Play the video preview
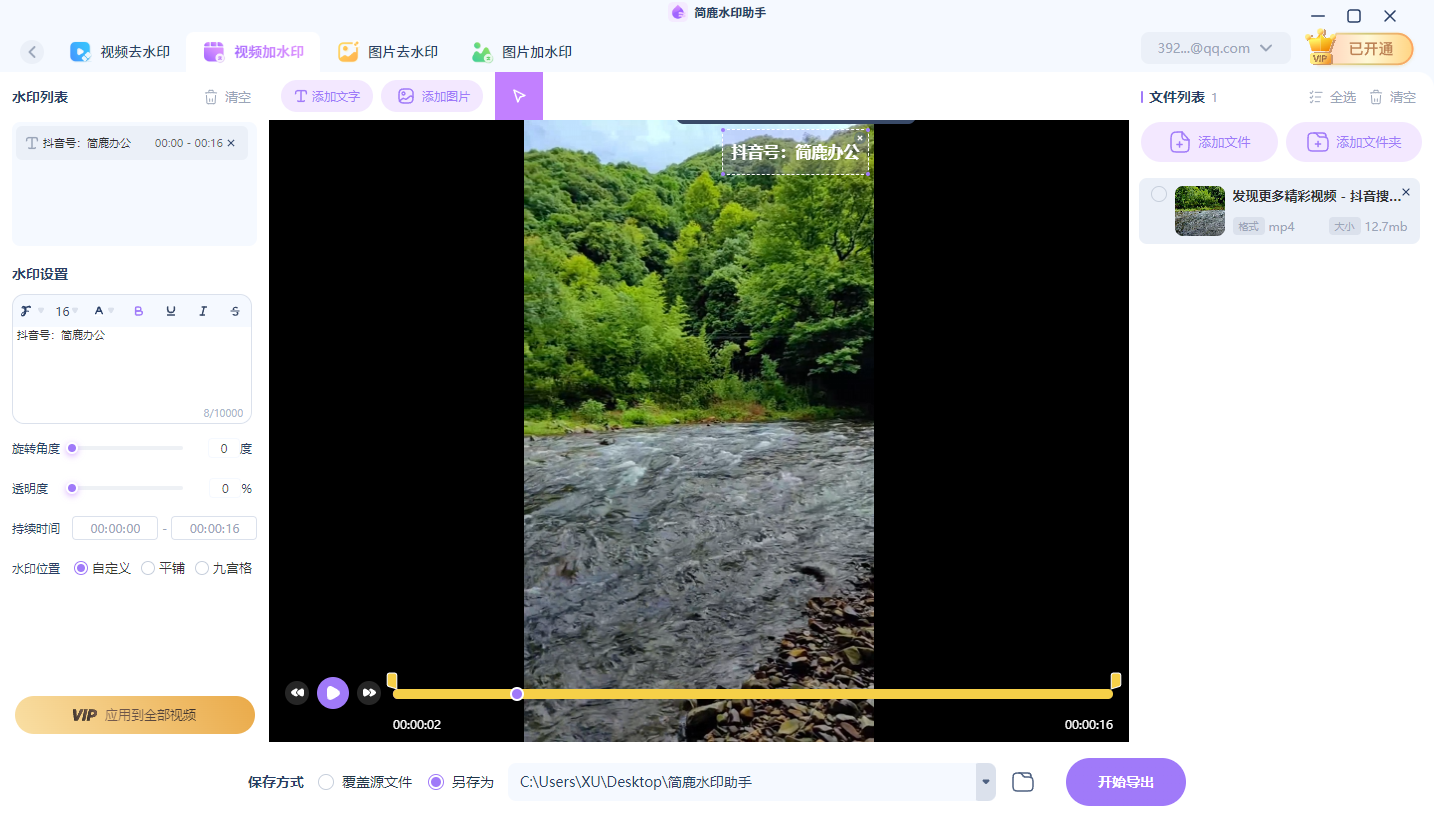 click(x=333, y=692)
